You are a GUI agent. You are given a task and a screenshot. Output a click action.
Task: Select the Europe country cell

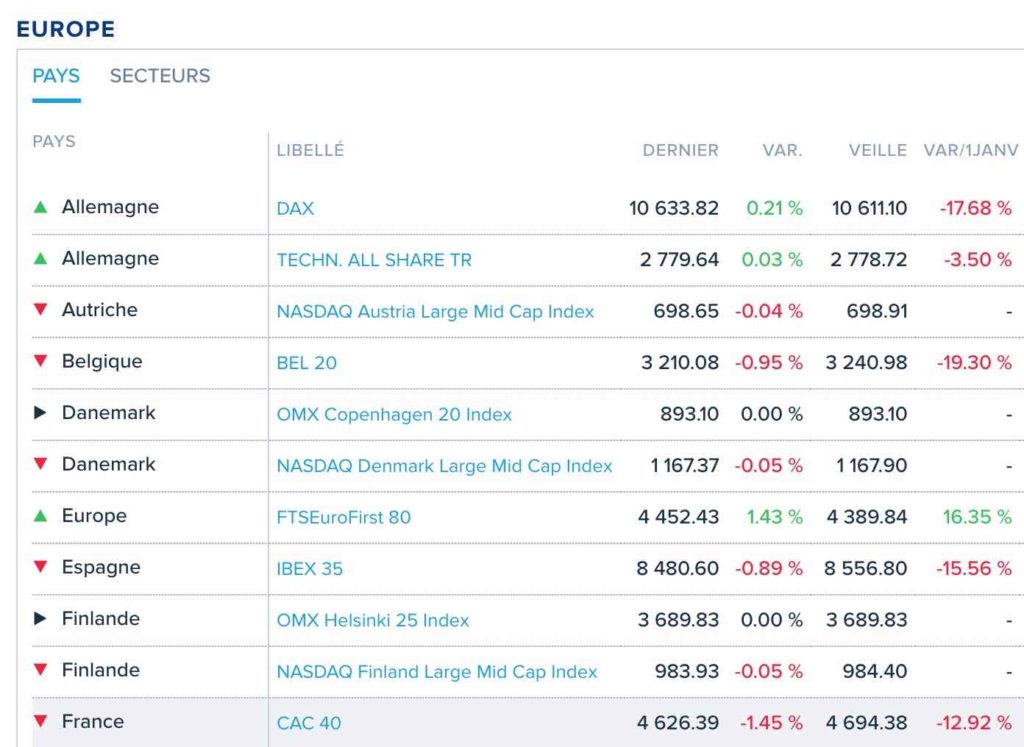point(94,516)
